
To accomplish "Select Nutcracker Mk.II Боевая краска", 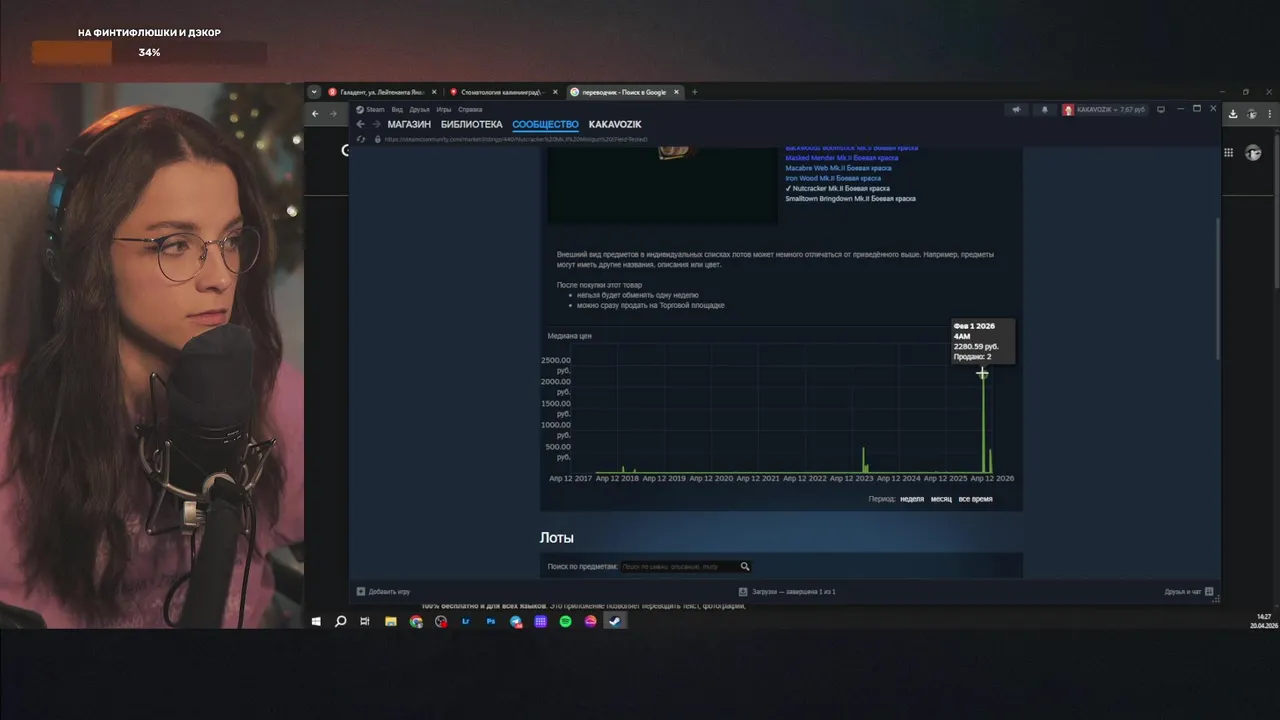I will pyautogui.click(x=838, y=188).
